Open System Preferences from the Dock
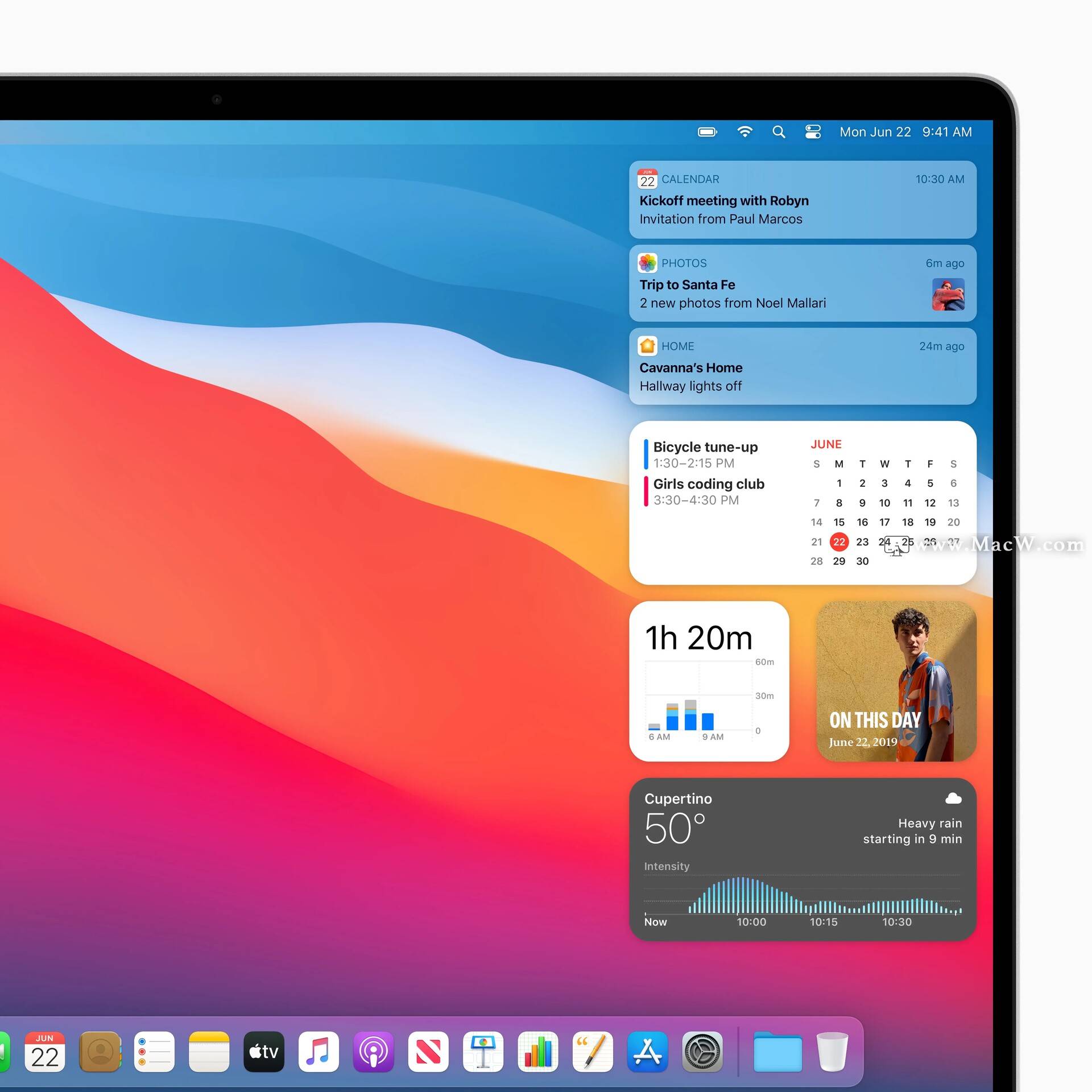The image size is (1092, 1092). click(702, 1052)
